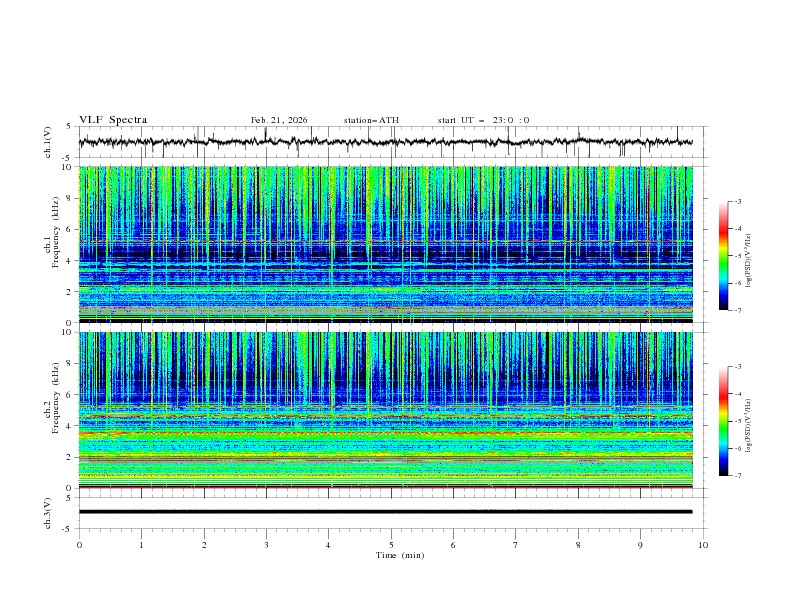
Task: Click the 8 minute tick label
Action: tap(578, 545)
